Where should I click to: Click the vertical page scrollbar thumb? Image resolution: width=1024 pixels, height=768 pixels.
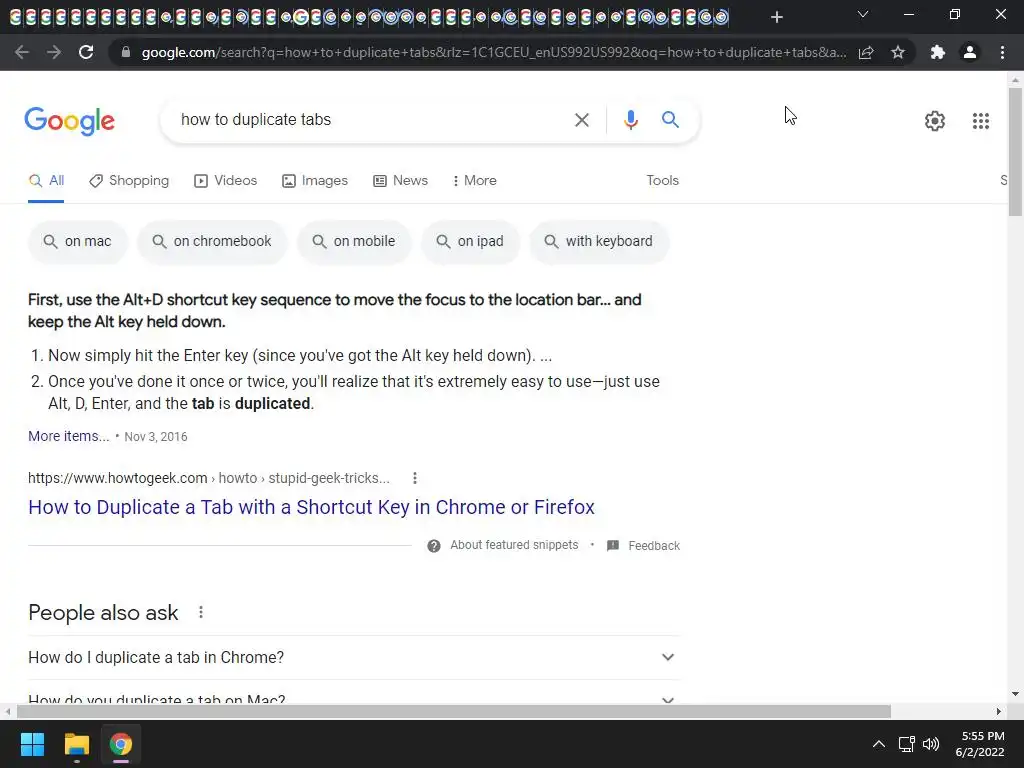(1015, 152)
